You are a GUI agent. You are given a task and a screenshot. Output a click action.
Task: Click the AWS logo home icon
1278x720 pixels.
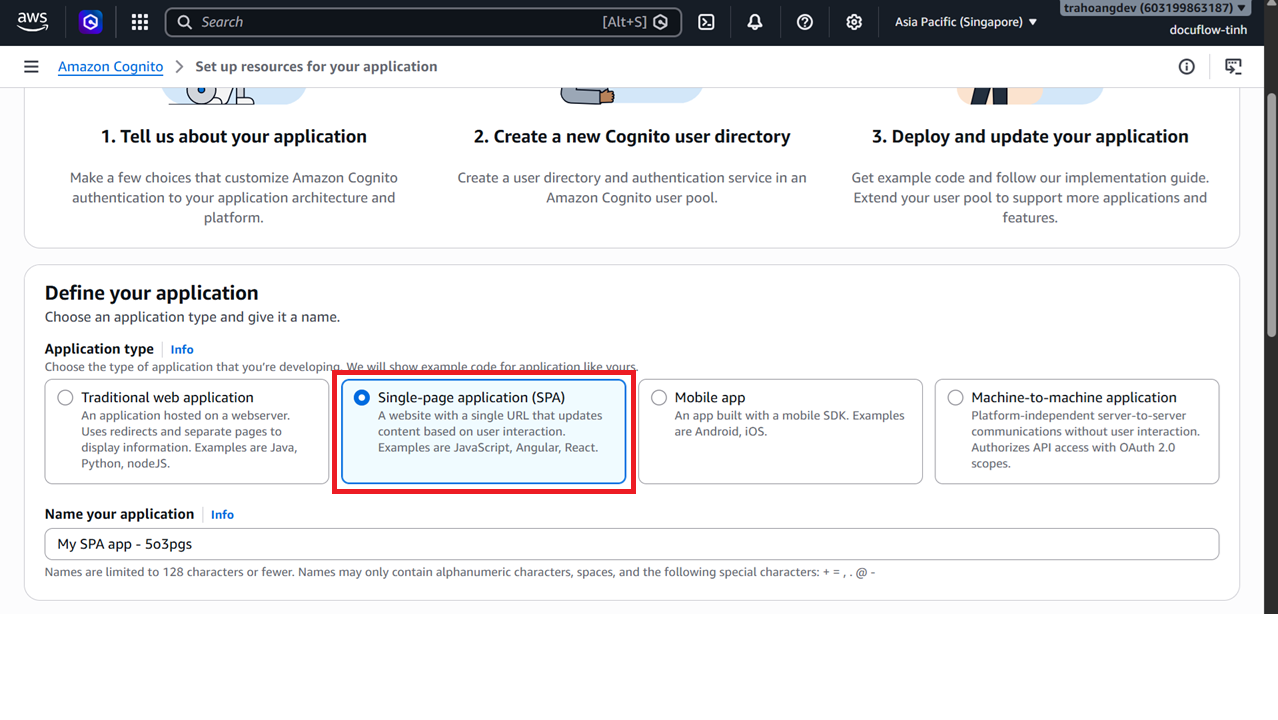click(x=32, y=22)
